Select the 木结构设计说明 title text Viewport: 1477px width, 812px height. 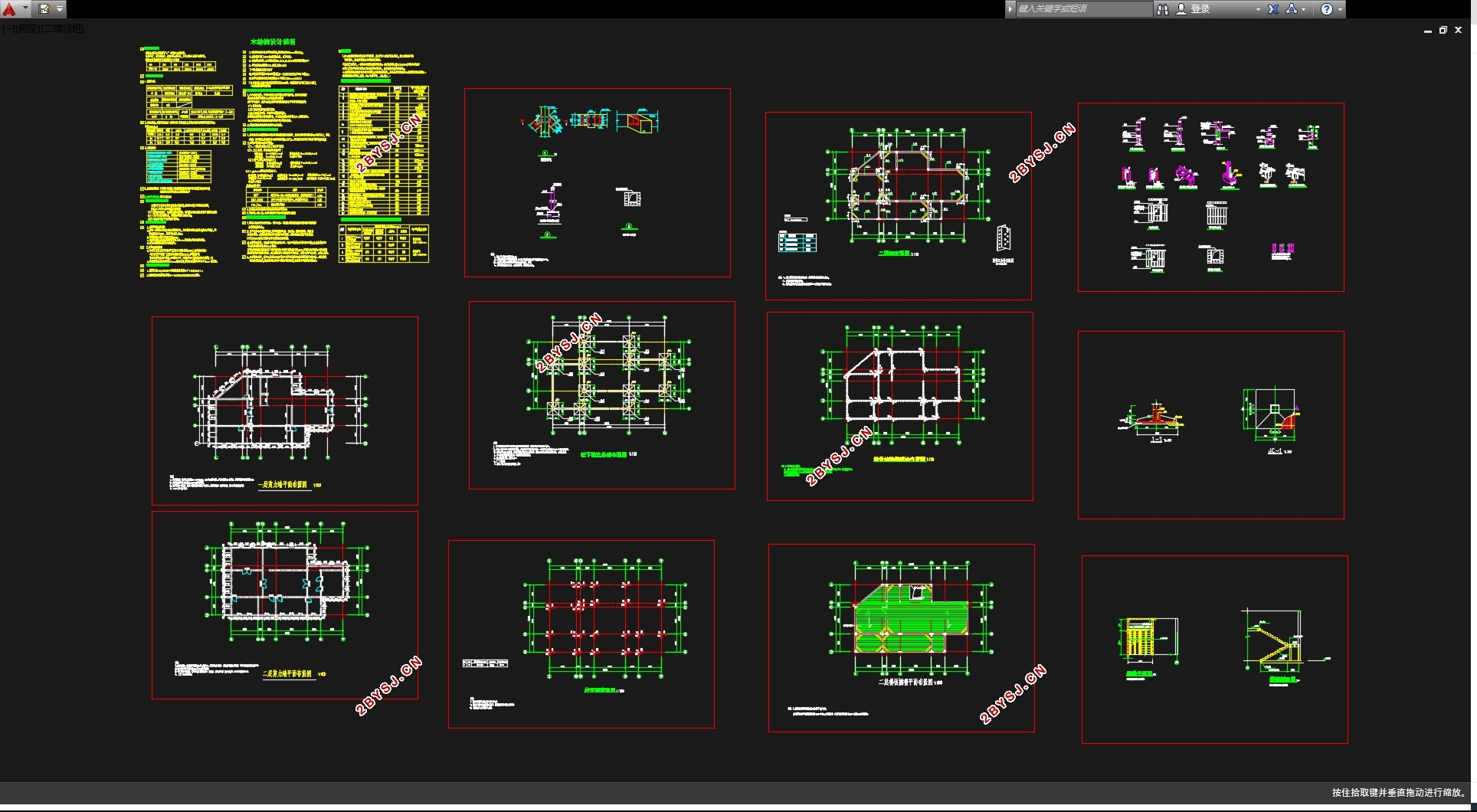click(x=273, y=42)
